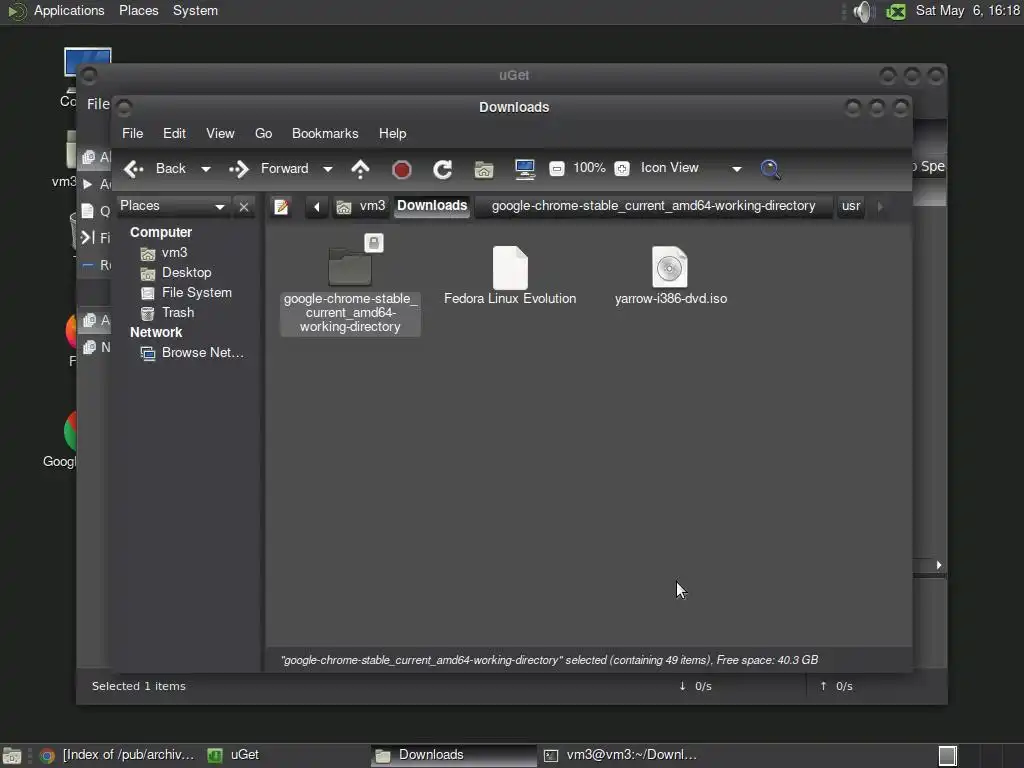Toggle the text location entry pencil icon
Screen dimensions: 1024x768
click(281, 207)
